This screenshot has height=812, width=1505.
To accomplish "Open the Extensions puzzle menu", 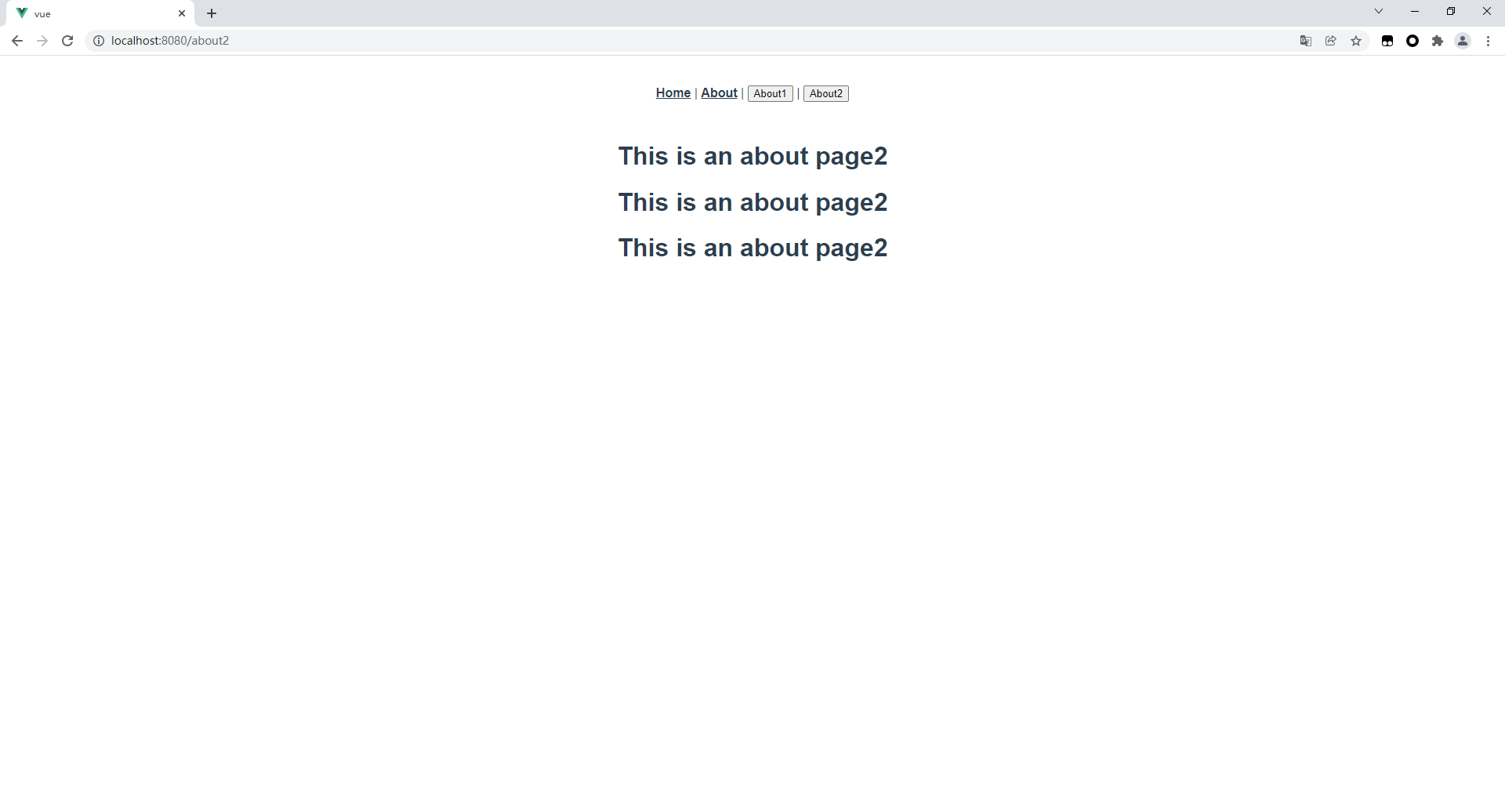I will 1438,41.
